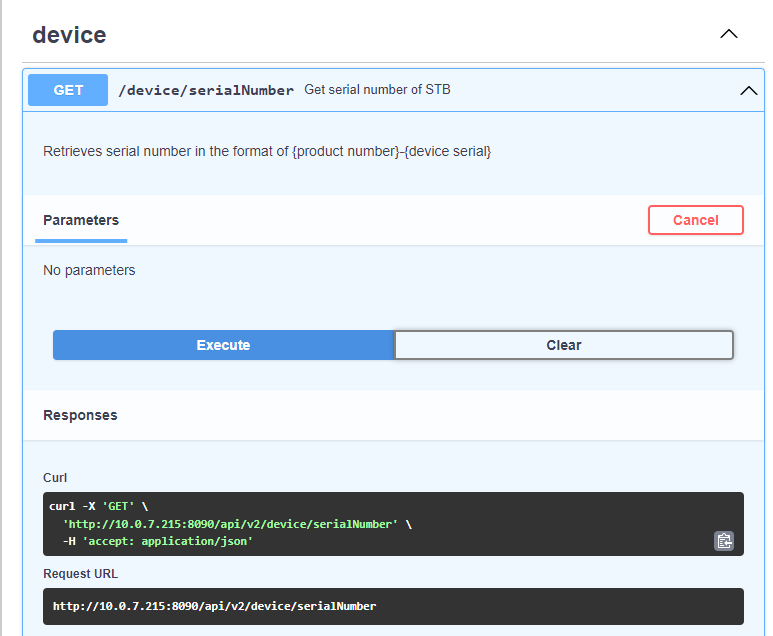Click the Curl label

55,478
